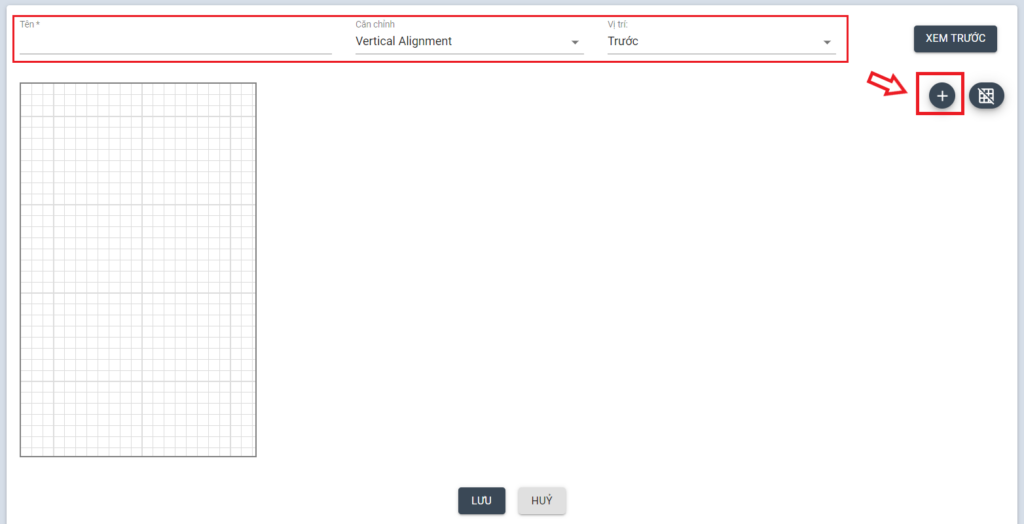Click the plus icon to add element

point(941,96)
